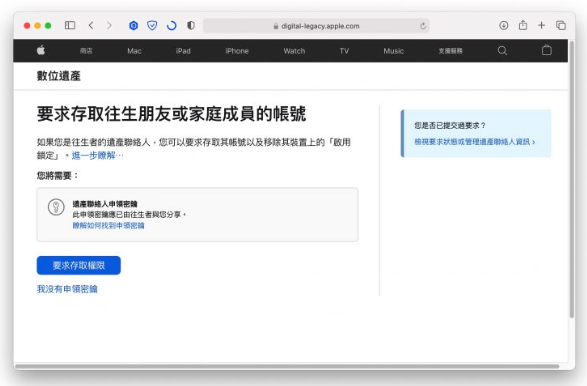
Task: Click the text 您是否已提交過要求？
Action: [450, 125]
